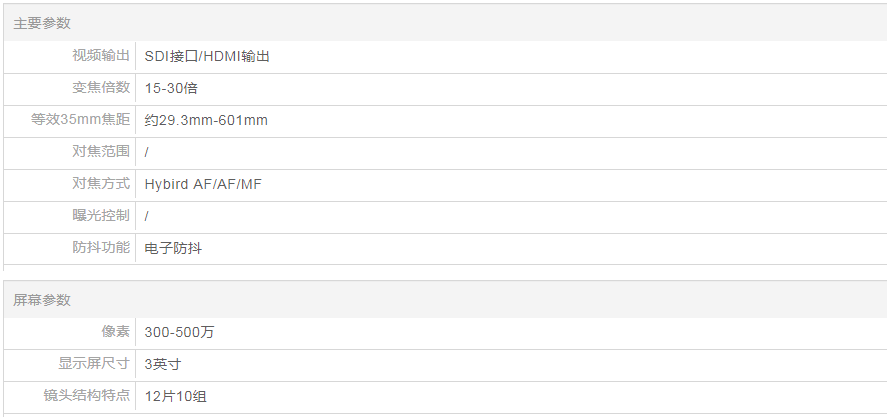Click the 主要参数 section header
The image size is (890, 417).
(x=42, y=23)
